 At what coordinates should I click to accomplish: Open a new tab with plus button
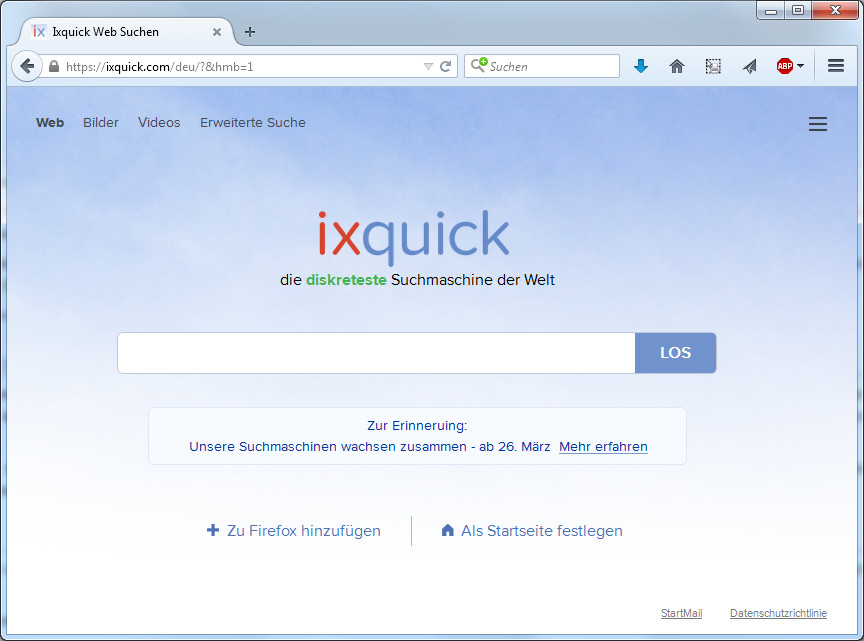250,32
